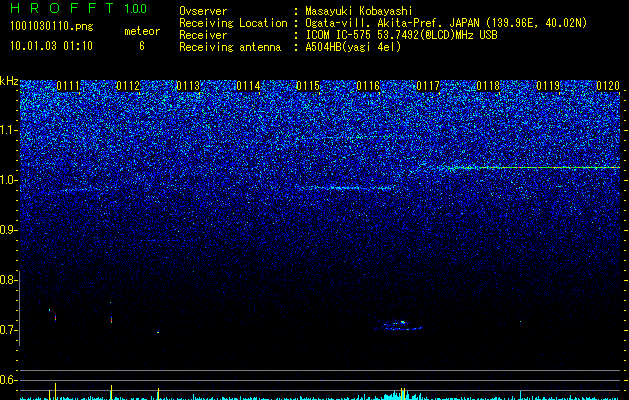The width and height of the screenshot is (629, 400).
Task: Click the faint echo streak near 0116 at 1.0 kHz
Action: pos(349,188)
